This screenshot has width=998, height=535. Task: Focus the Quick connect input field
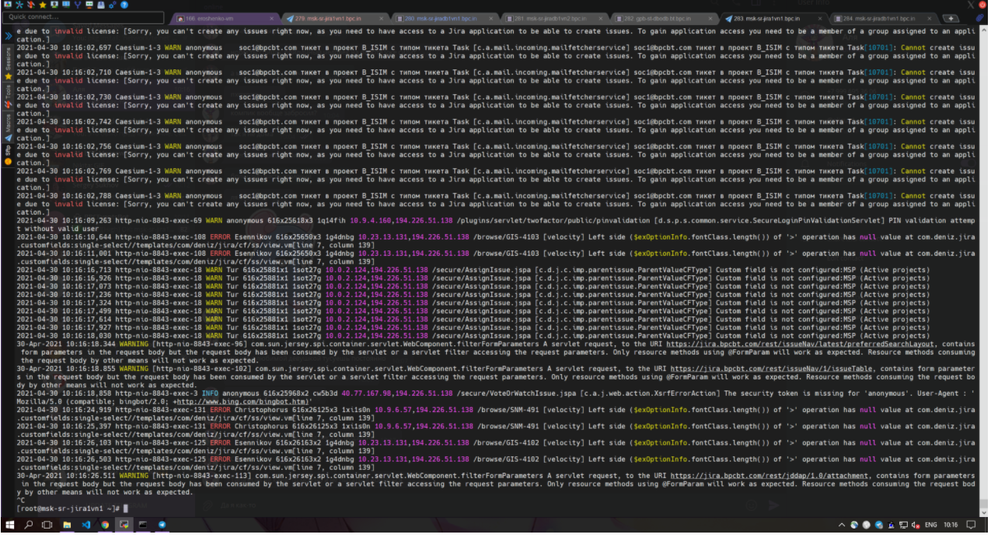(x=83, y=17)
